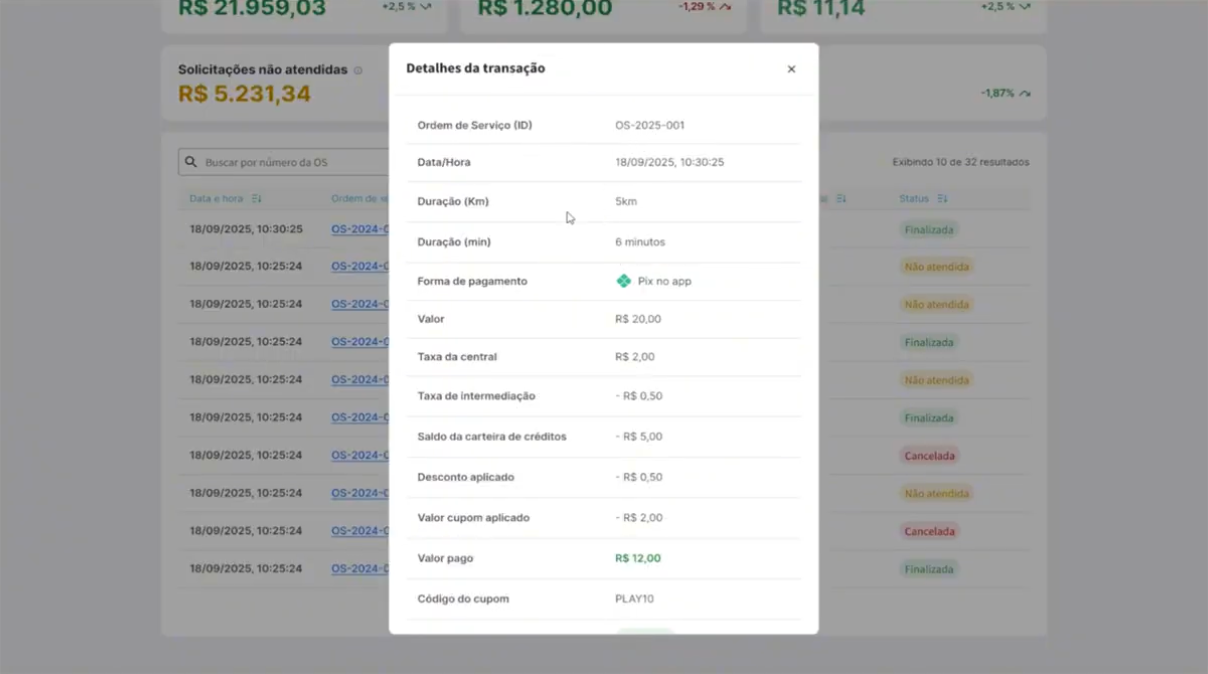Click trend arrow beside R$ 11,14 card
The width and height of the screenshot is (1208, 674).
pos(1025,7)
